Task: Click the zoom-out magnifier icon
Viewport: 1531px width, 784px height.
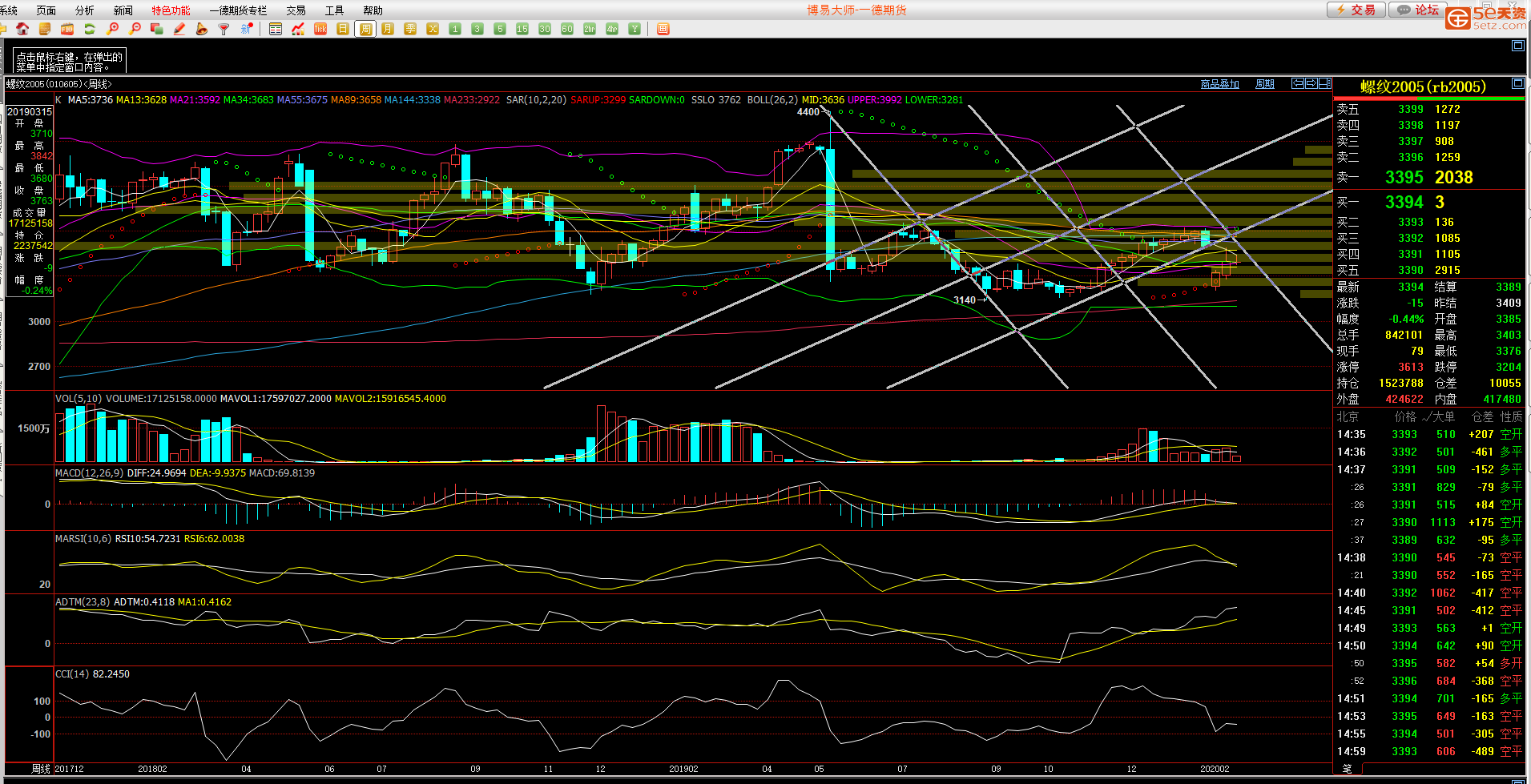Action: click(x=135, y=29)
